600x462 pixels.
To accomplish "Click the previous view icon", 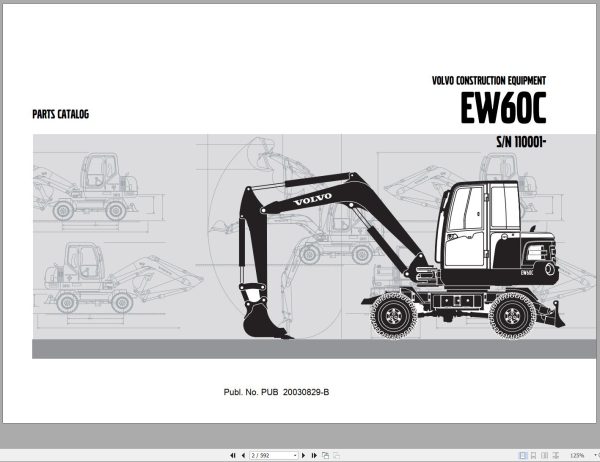I will pyautogui.click(x=325, y=455).
